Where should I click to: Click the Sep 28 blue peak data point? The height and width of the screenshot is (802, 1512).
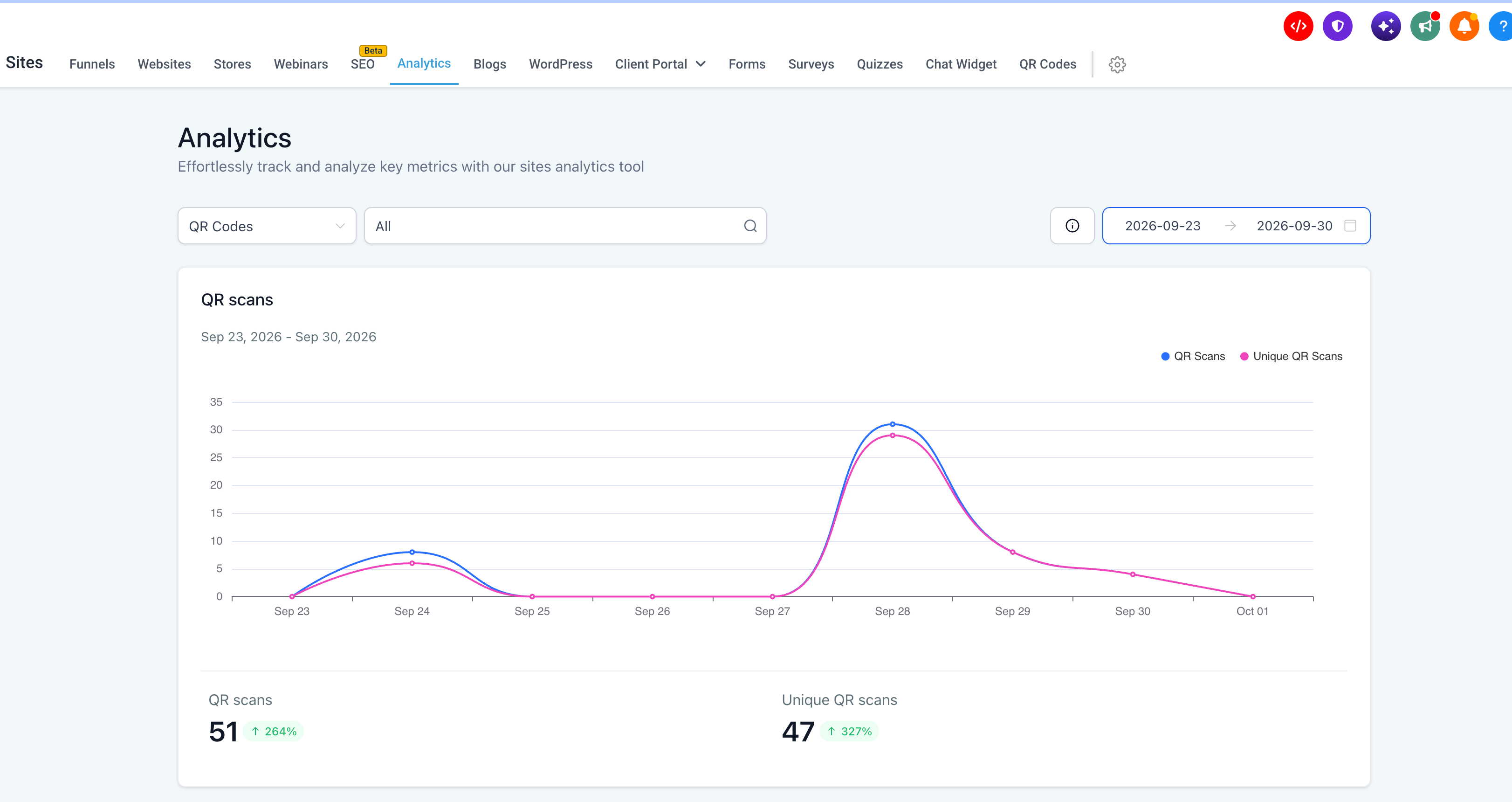pyautogui.click(x=892, y=424)
